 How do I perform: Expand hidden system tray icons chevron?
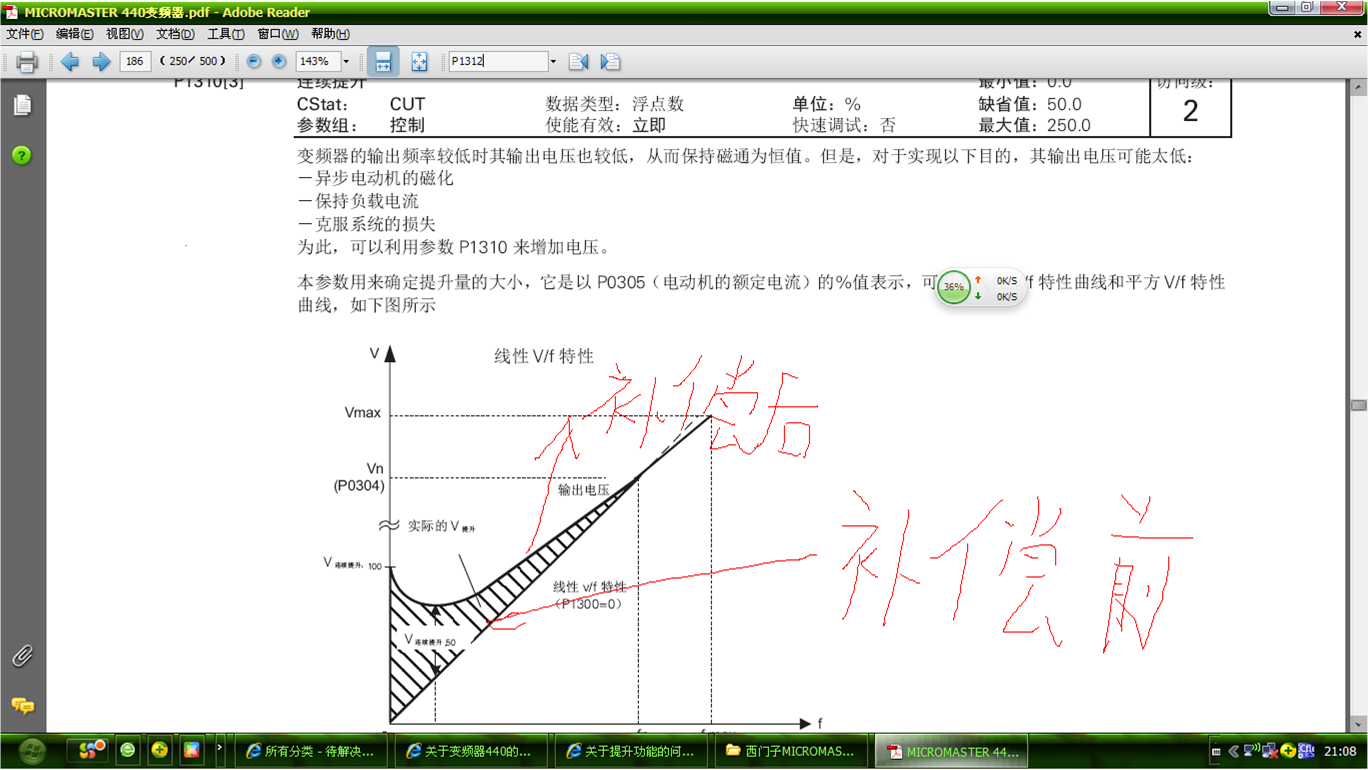1234,751
